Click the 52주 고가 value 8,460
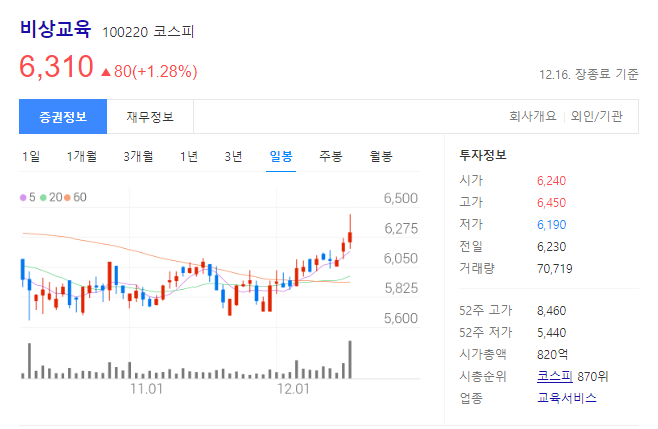658x429 pixels. coord(551,311)
